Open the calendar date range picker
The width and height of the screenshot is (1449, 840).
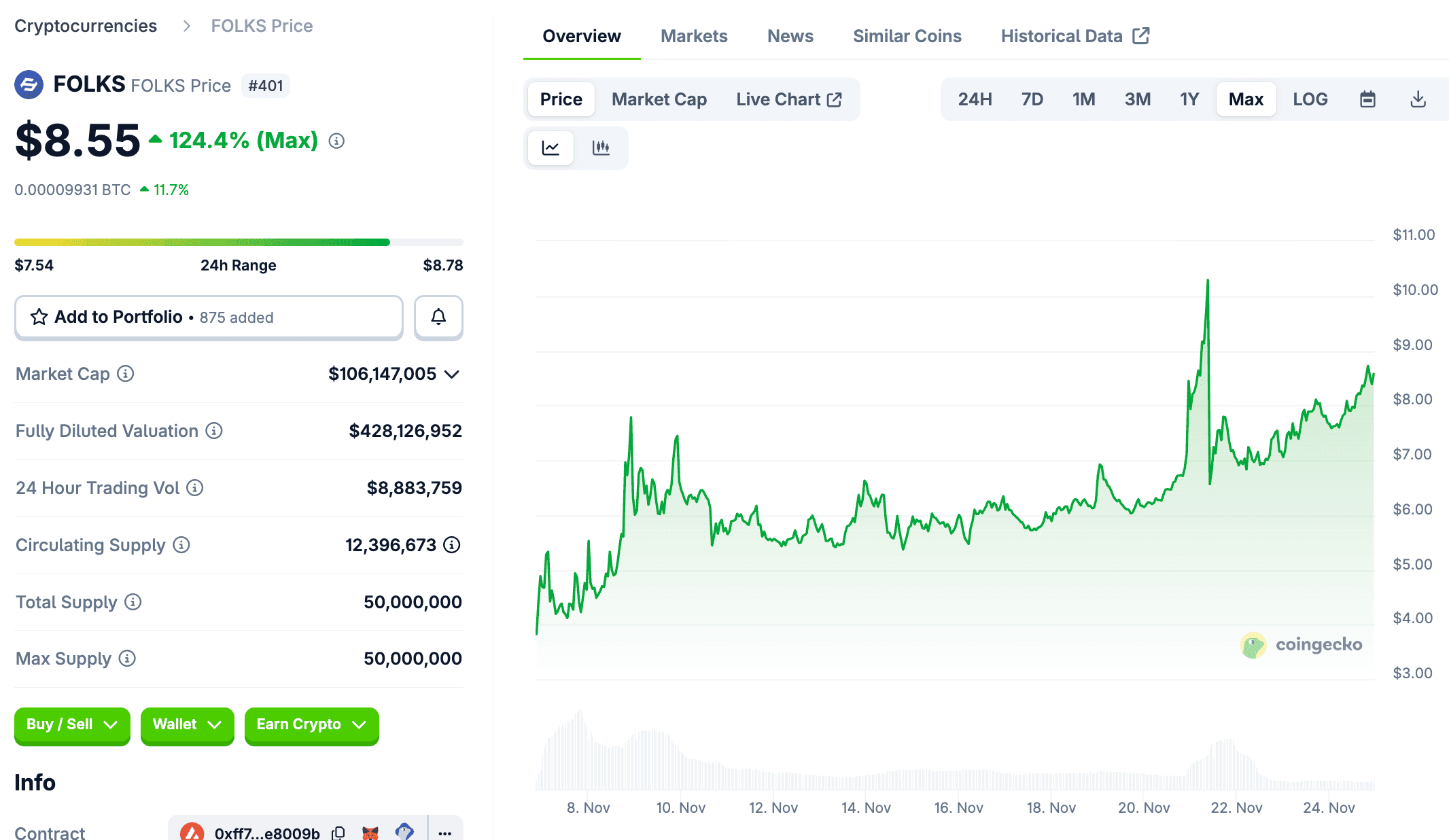coord(1367,99)
